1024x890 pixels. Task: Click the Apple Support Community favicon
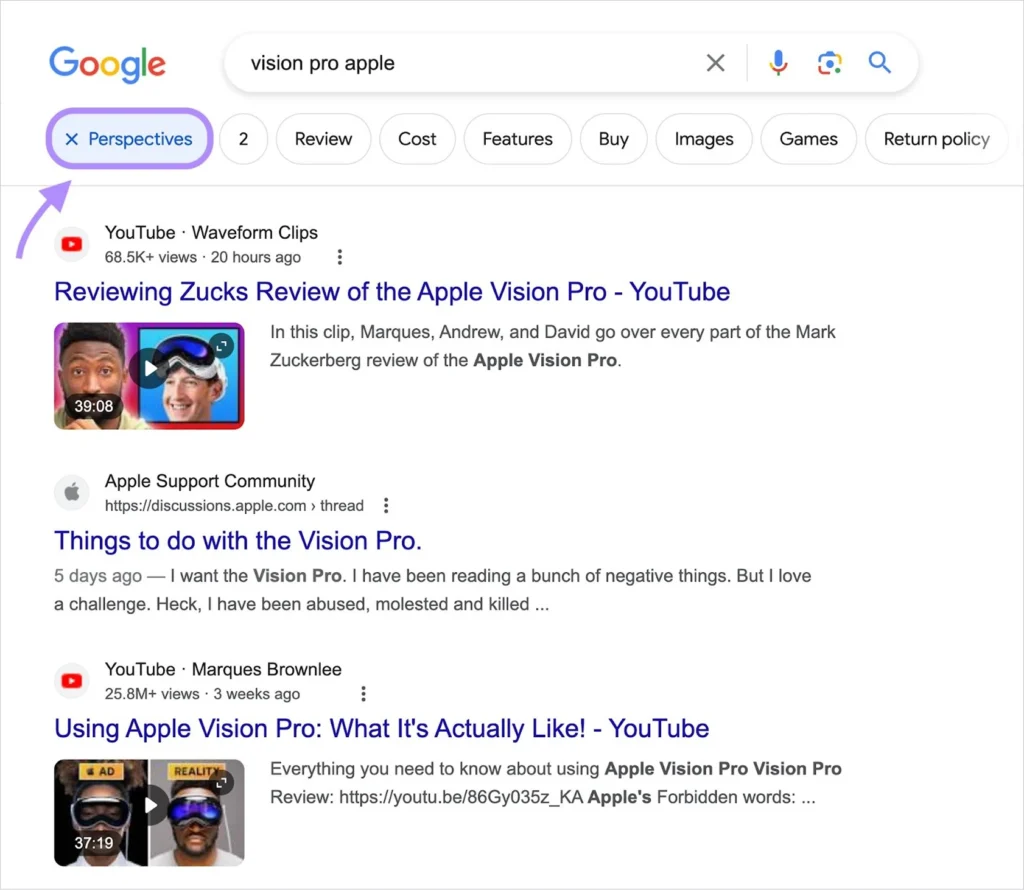coord(71,493)
